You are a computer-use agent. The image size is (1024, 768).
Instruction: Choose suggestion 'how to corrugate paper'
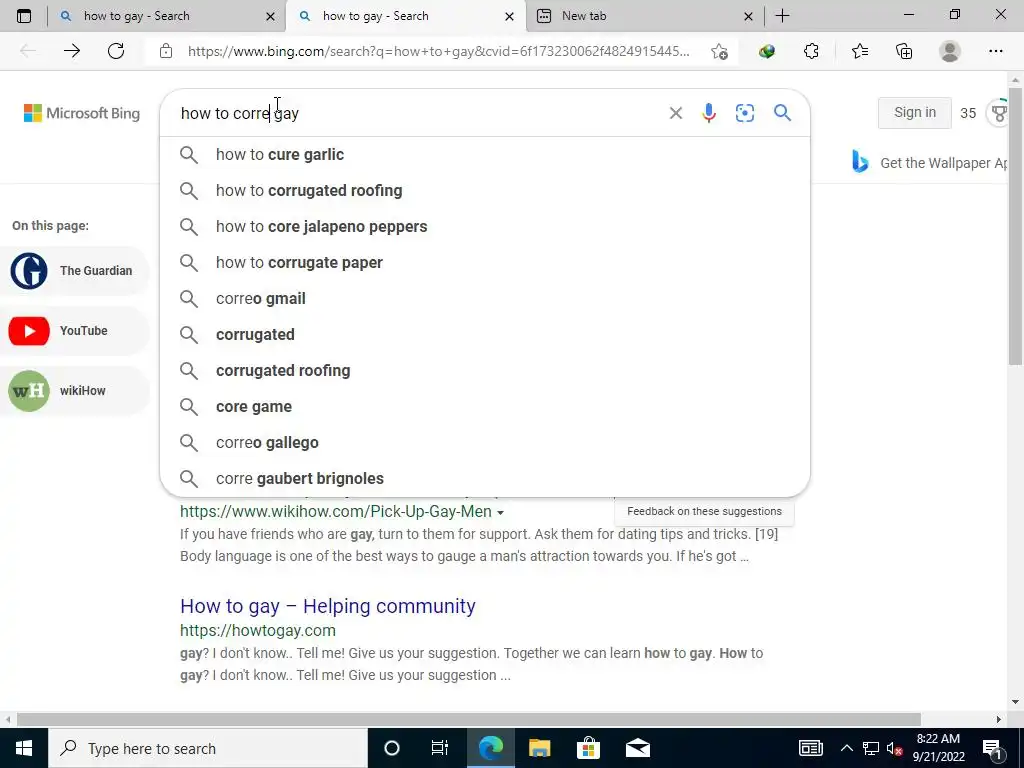485,263
